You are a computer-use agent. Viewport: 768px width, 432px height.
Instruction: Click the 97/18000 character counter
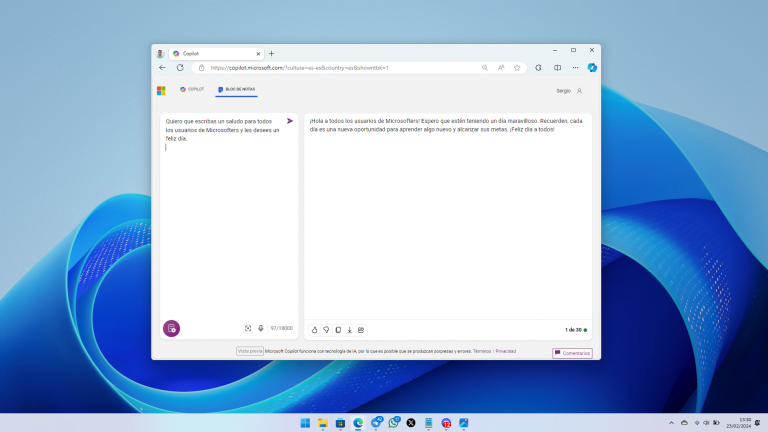282,328
